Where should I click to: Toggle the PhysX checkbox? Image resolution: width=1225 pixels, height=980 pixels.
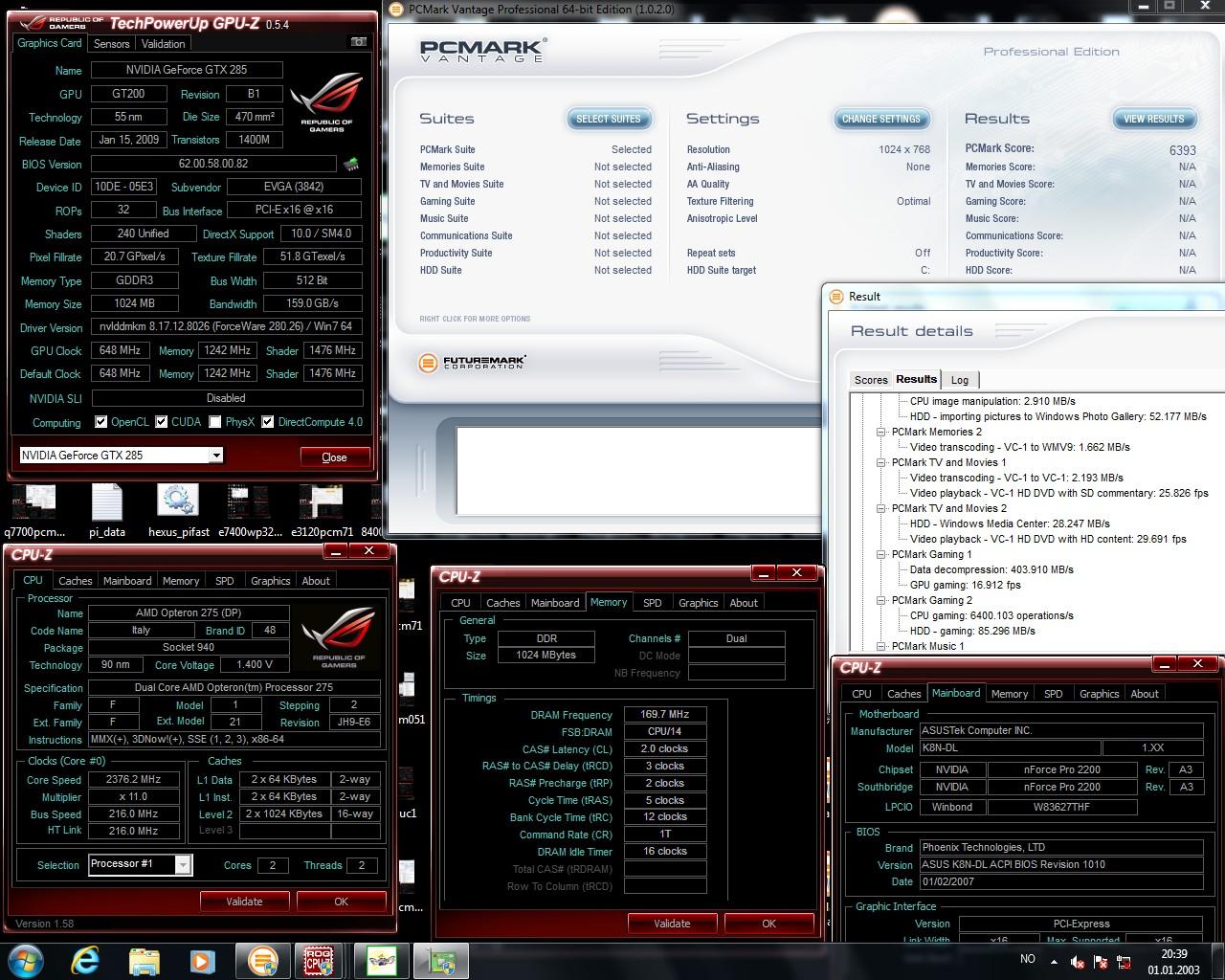215,422
